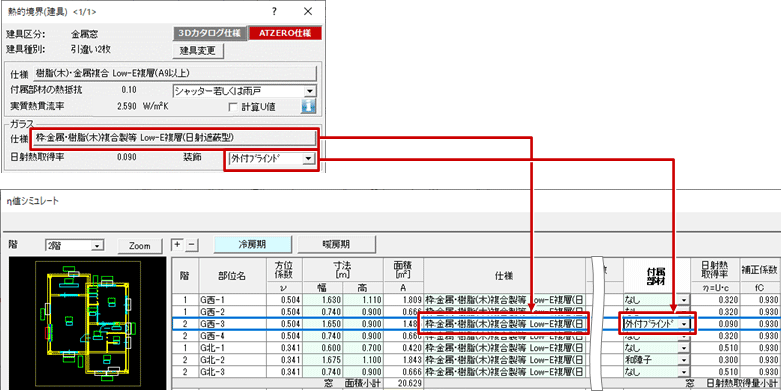Click height cell 1.110 in G西-1 row
Screen dimensions: 781x391
pos(363,300)
